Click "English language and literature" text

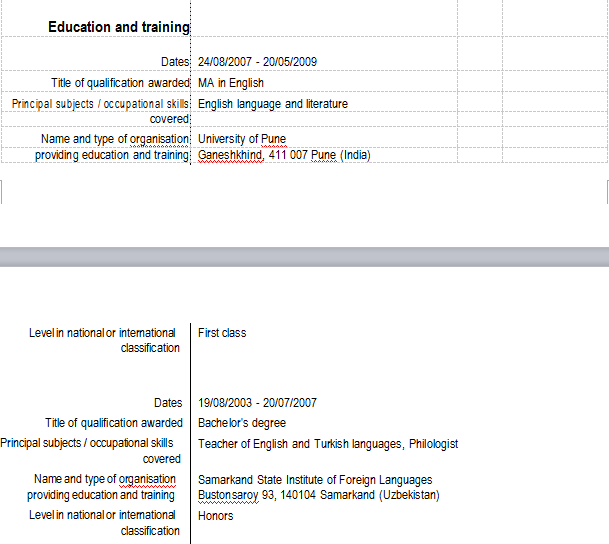pos(272,104)
